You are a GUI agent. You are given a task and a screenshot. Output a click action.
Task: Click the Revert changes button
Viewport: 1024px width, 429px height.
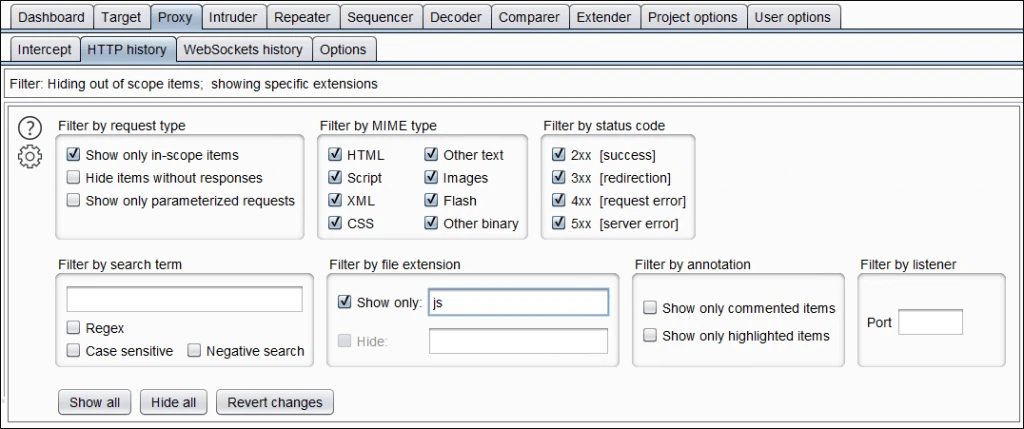[x=275, y=402]
